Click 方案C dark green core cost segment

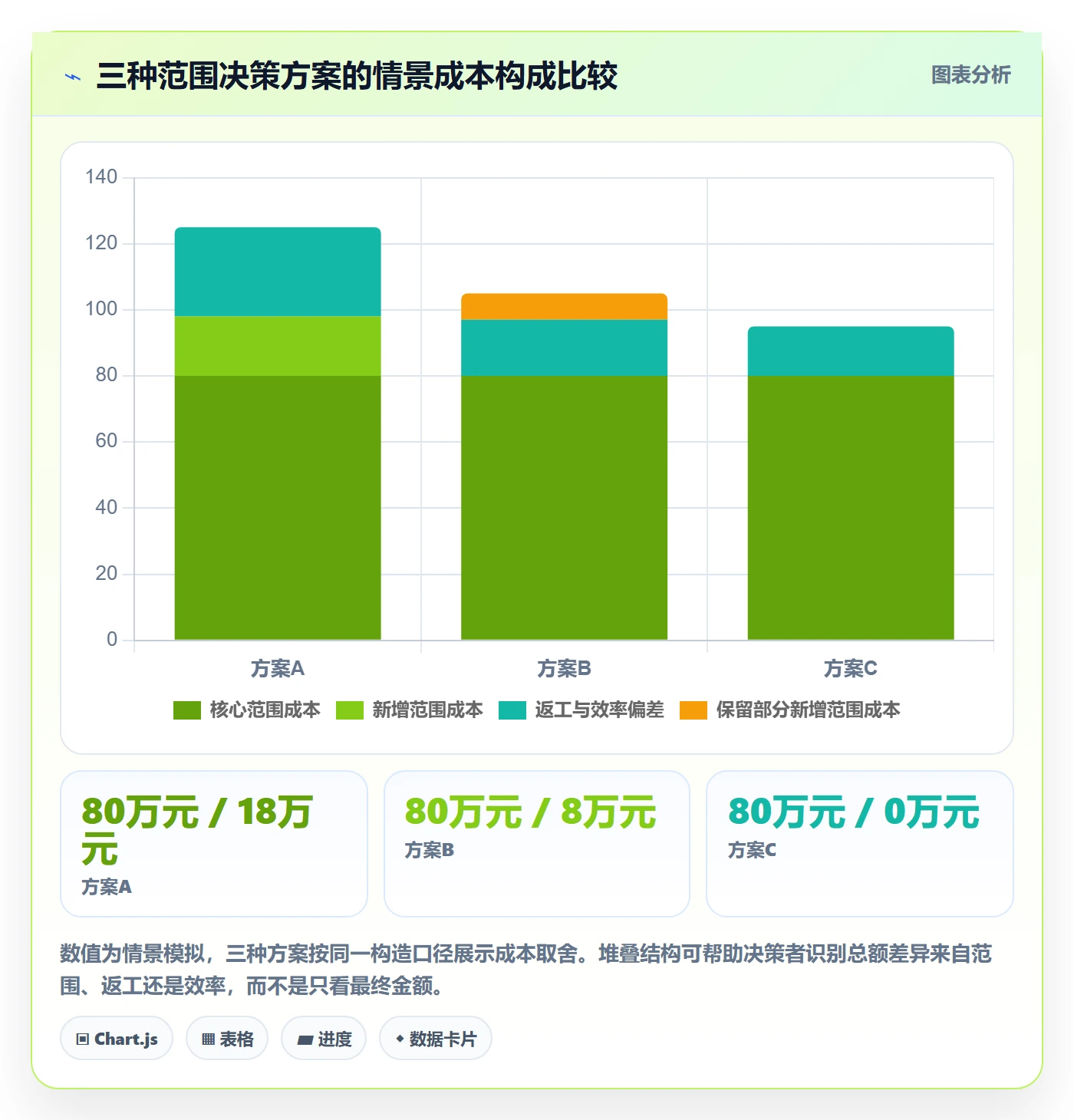coord(851,508)
